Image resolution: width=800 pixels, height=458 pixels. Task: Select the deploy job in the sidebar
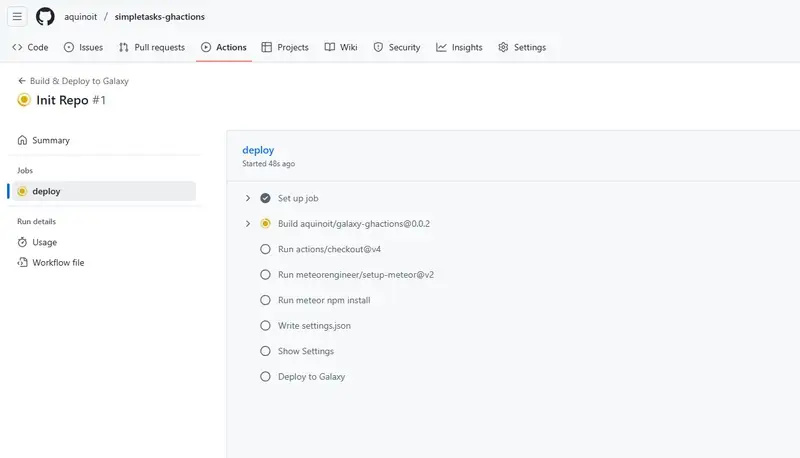coord(104,191)
